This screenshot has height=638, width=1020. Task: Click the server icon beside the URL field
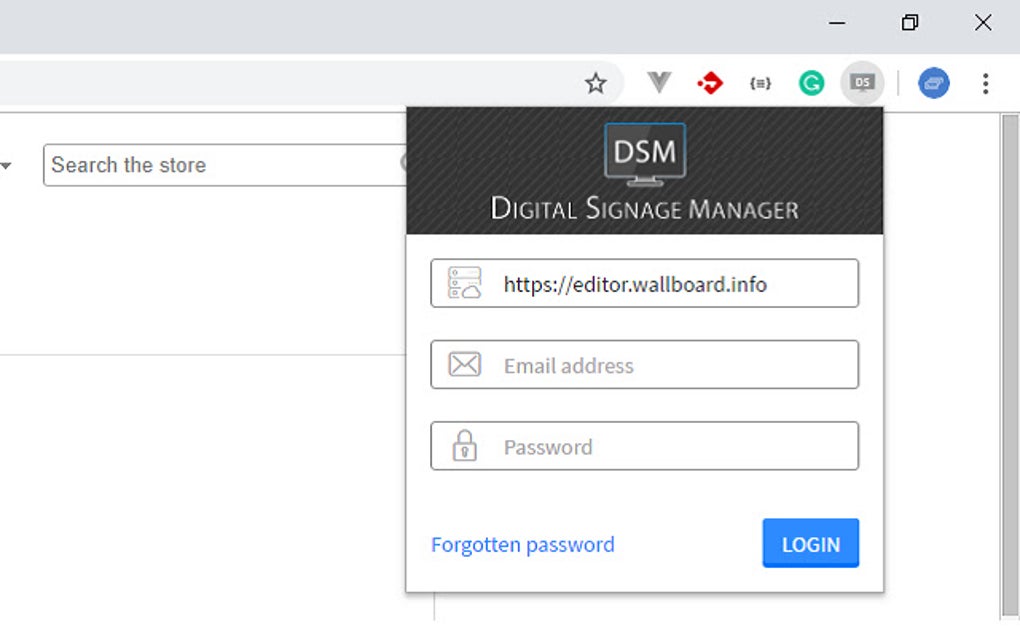(x=466, y=283)
